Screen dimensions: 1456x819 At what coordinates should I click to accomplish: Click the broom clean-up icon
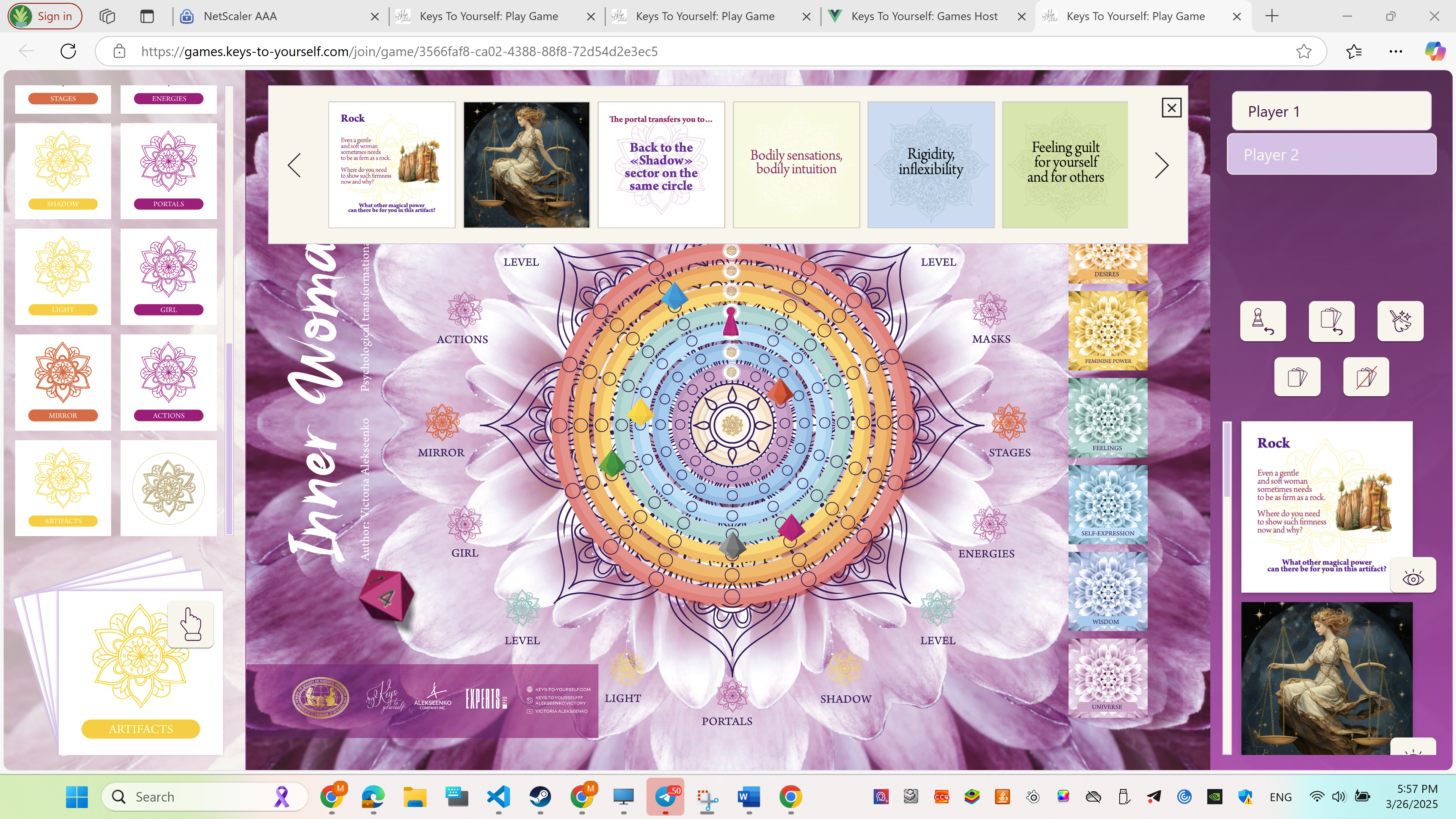click(x=1400, y=321)
